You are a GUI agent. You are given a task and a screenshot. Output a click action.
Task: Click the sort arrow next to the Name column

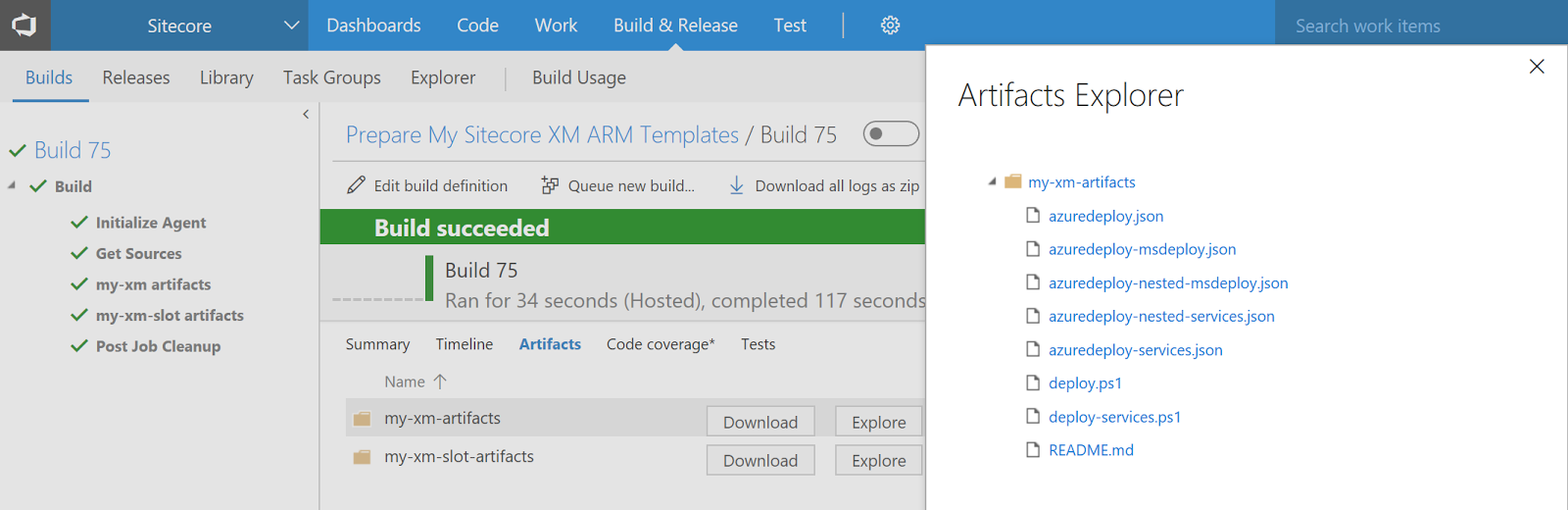coord(440,382)
